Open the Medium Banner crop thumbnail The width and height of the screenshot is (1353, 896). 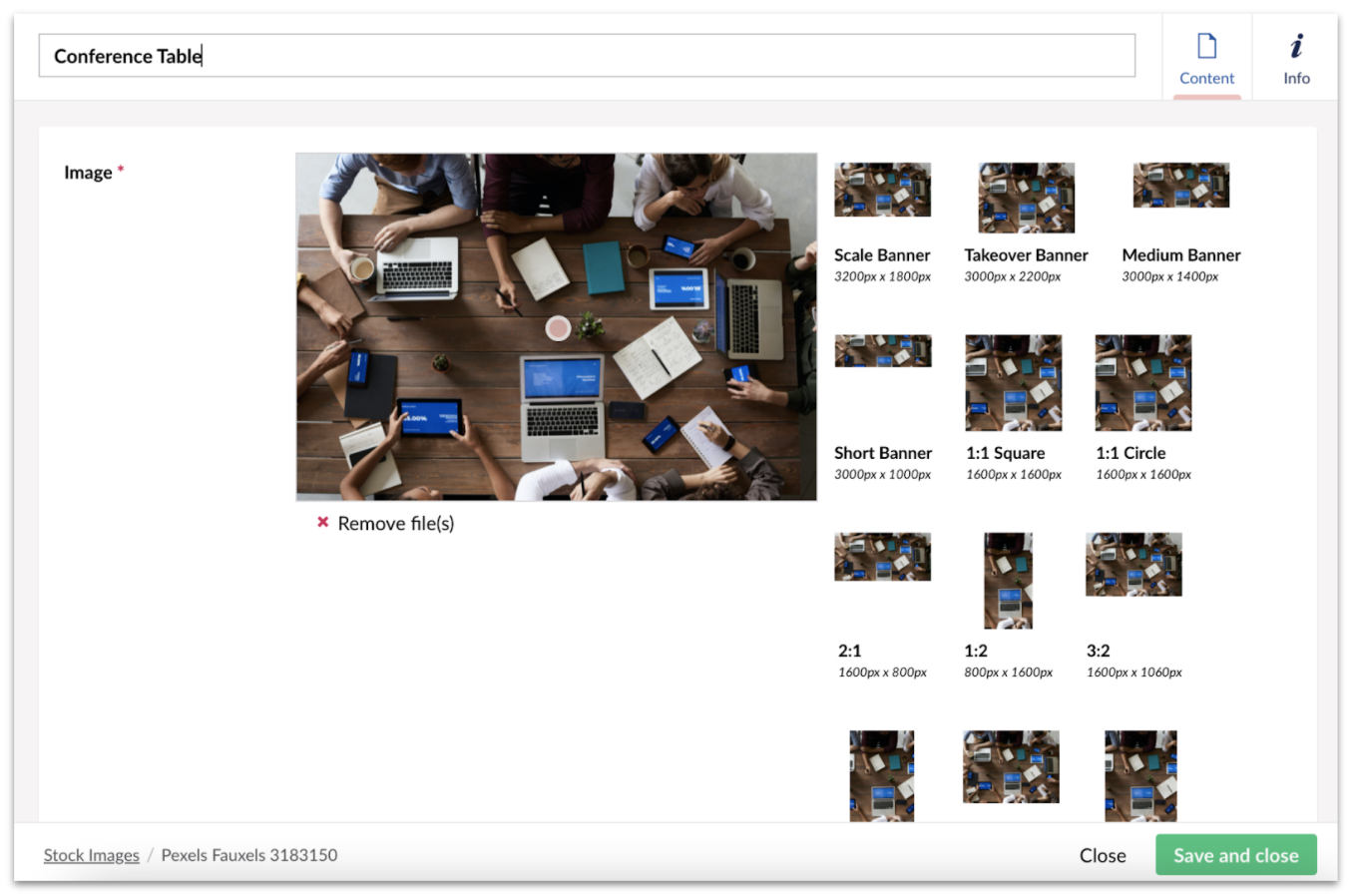[x=1180, y=186]
